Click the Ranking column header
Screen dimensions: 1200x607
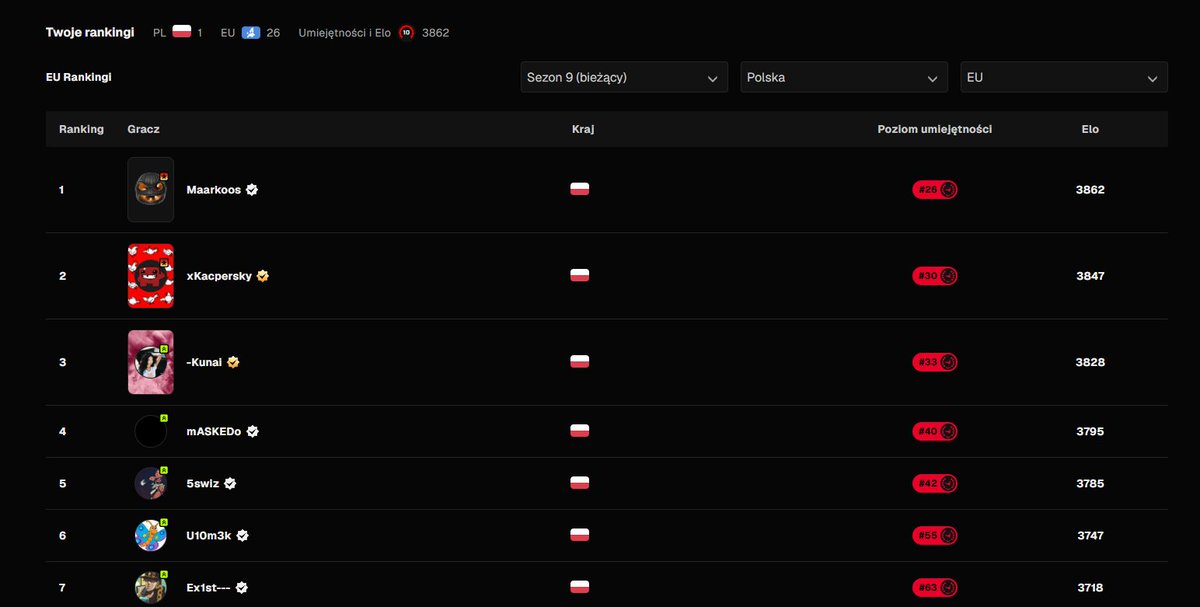coord(81,129)
